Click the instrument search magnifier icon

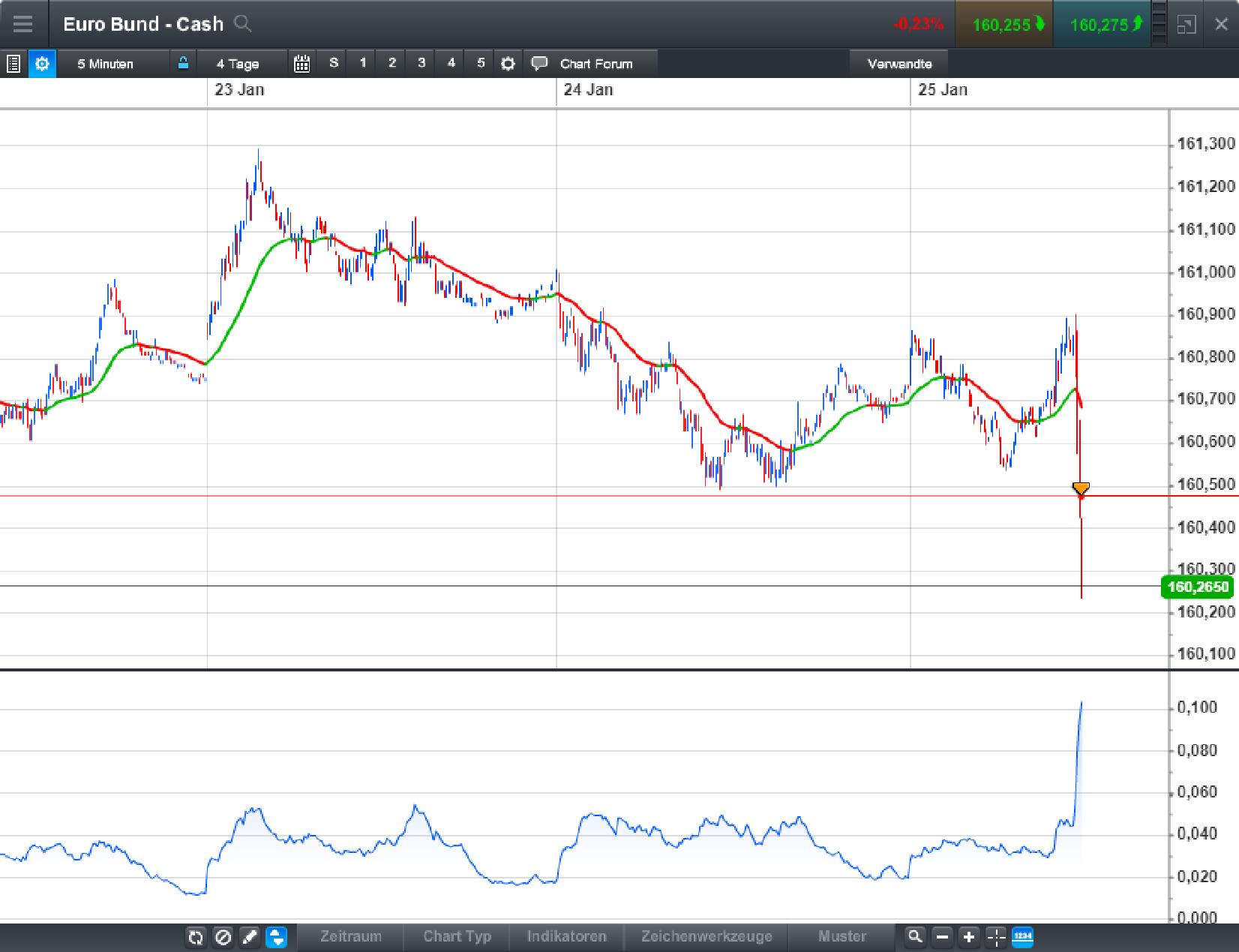coord(242,24)
